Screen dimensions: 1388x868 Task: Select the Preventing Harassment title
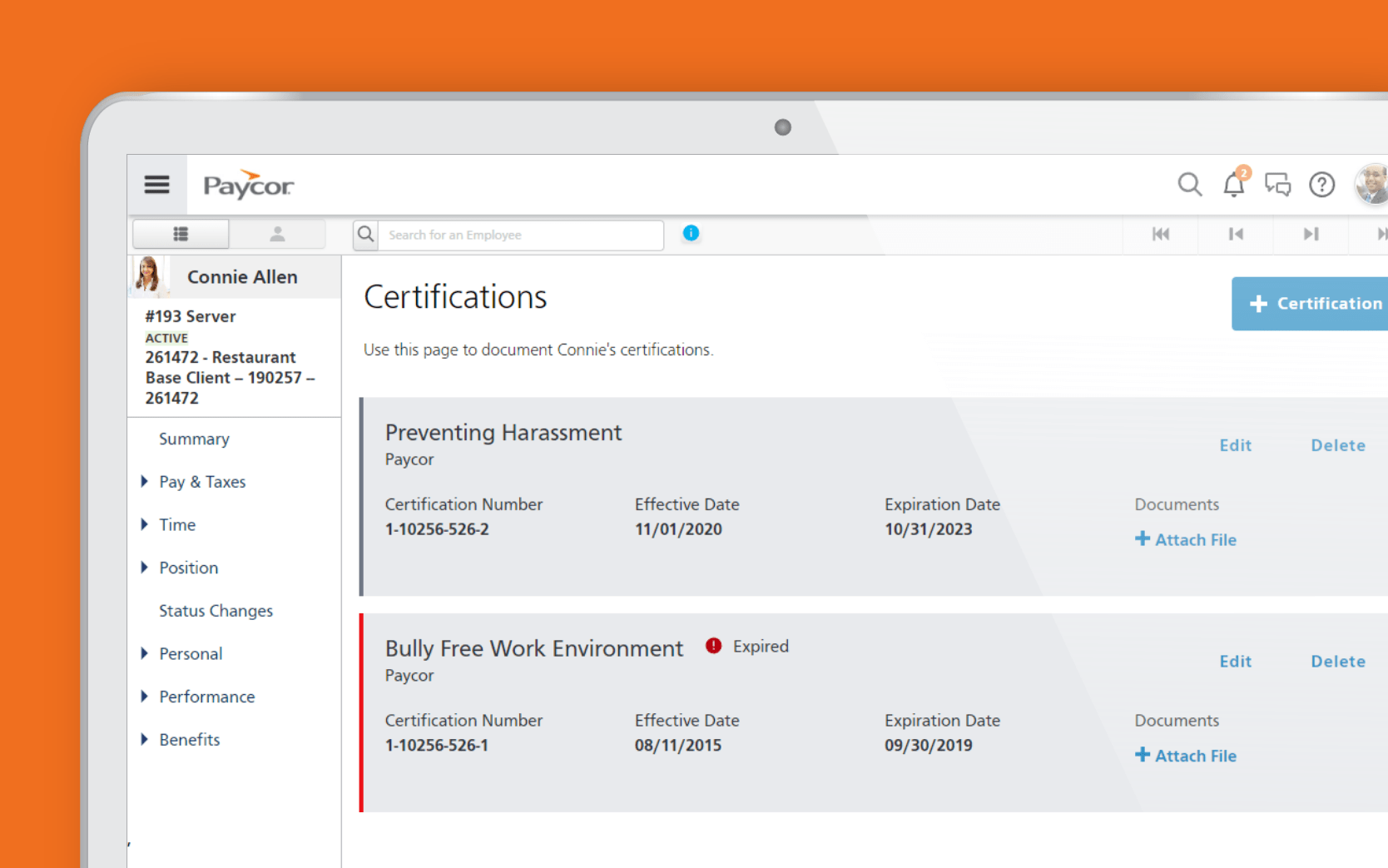pos(503,433)
